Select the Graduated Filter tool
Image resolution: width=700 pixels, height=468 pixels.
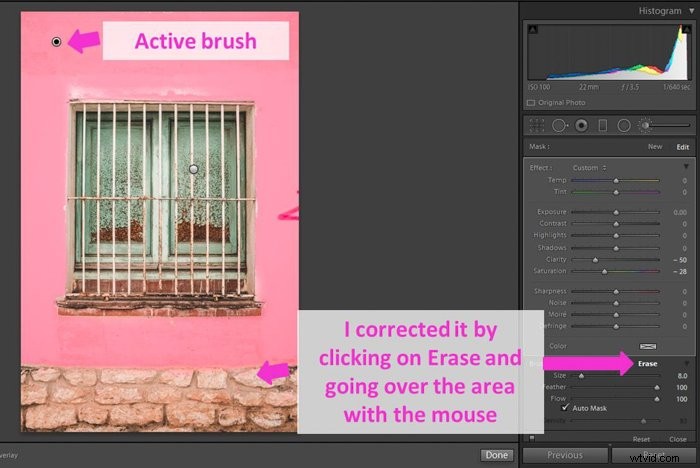pos(603,125)
